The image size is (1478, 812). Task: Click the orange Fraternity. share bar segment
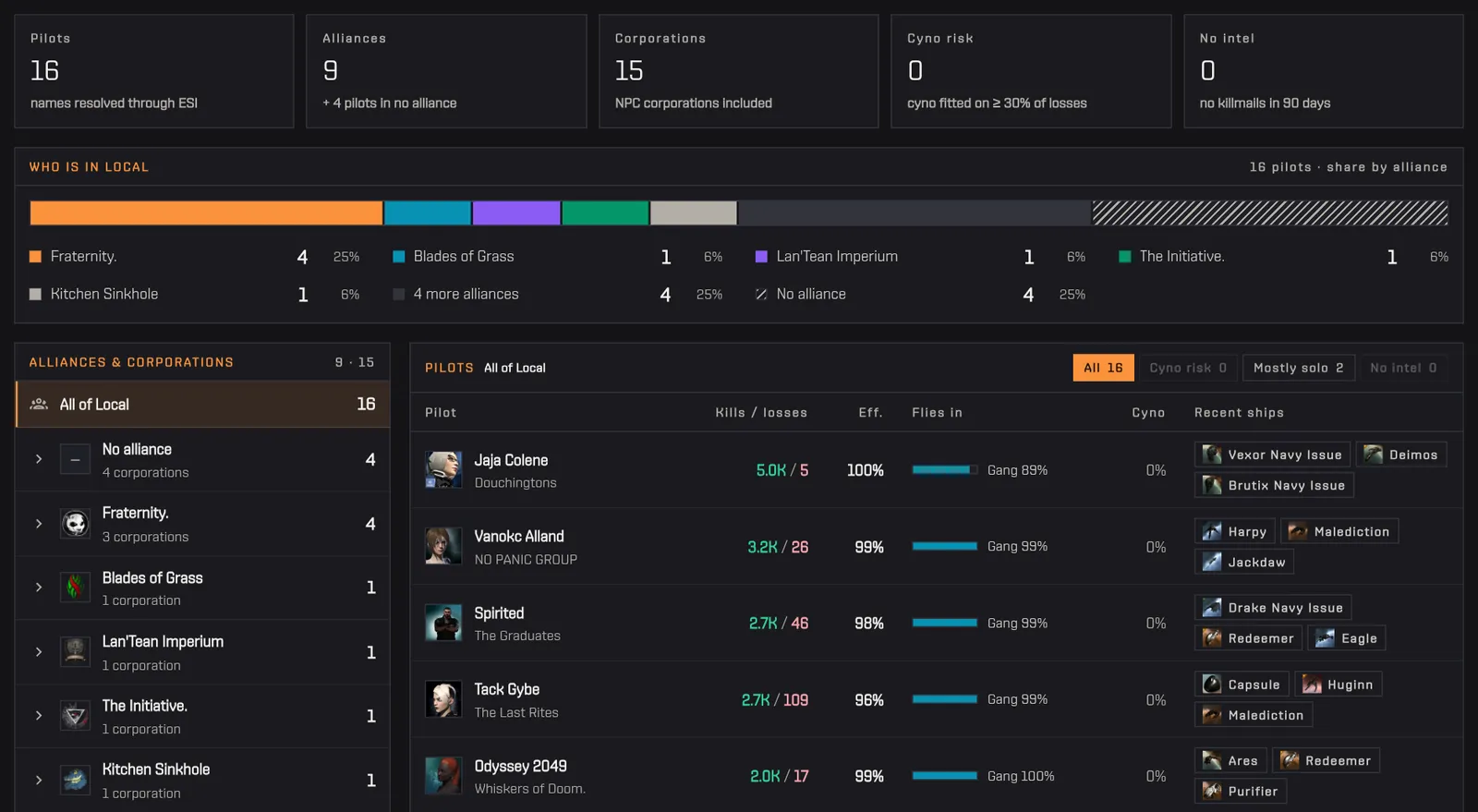pyautogui.click(x=206, y=213)
